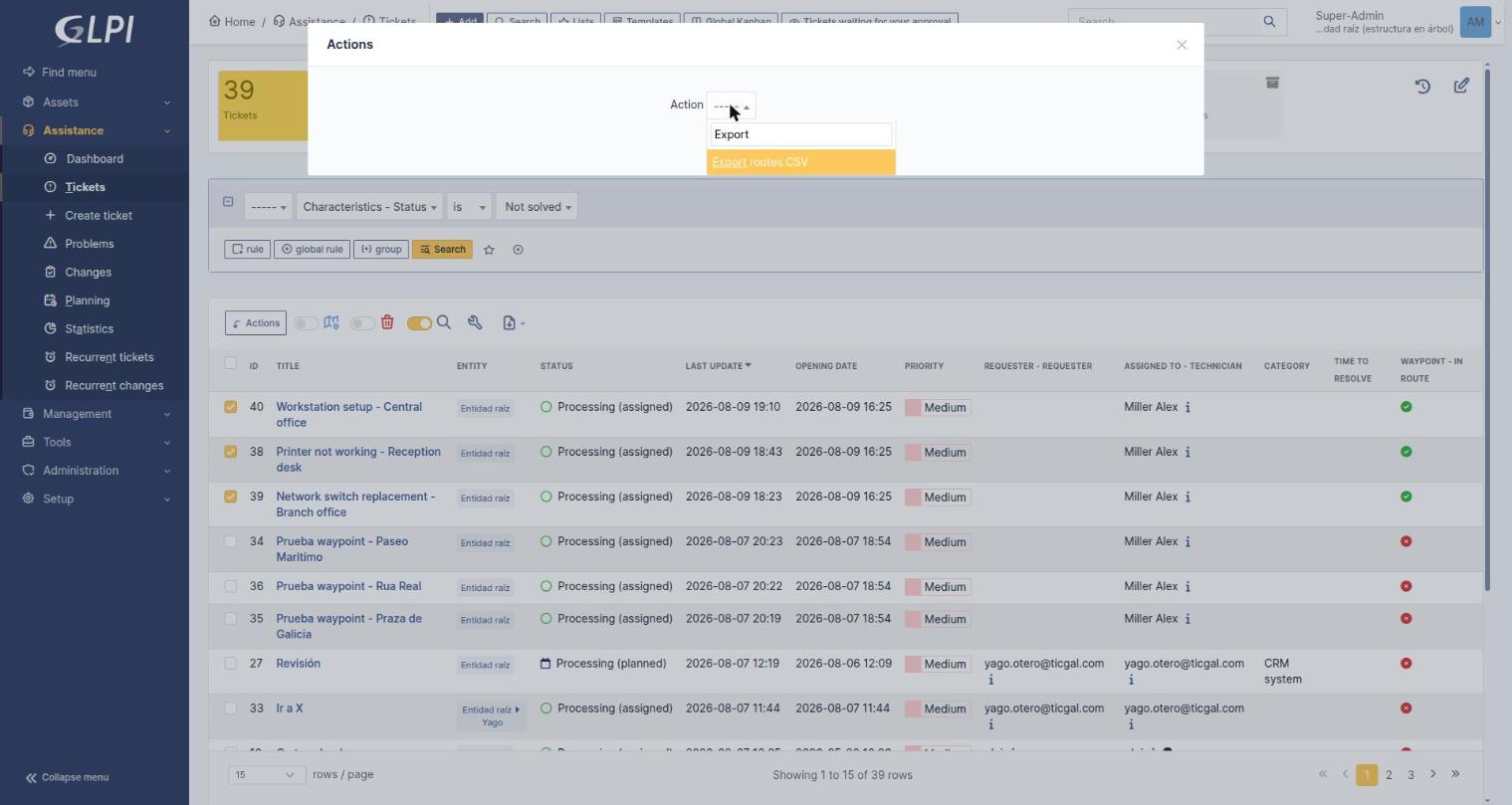Click the dashboard history icon
This screenshot has height=805, width=1512.
(1422, 87)
